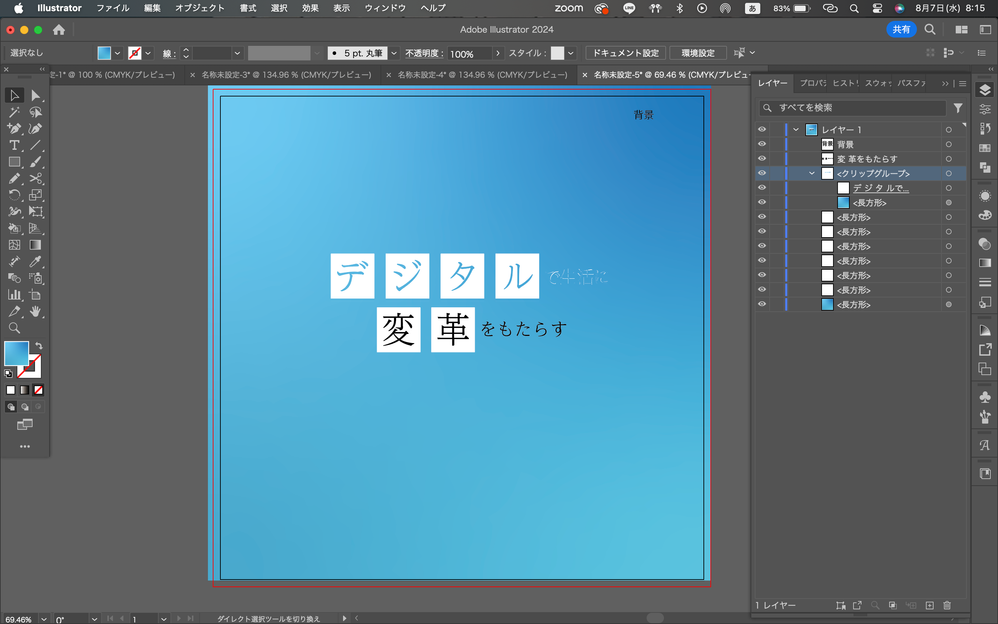Select the Direct Selection tool
The height and width of the screenshot is (624, 998).
pyautogui.click(x=36, y=96)
